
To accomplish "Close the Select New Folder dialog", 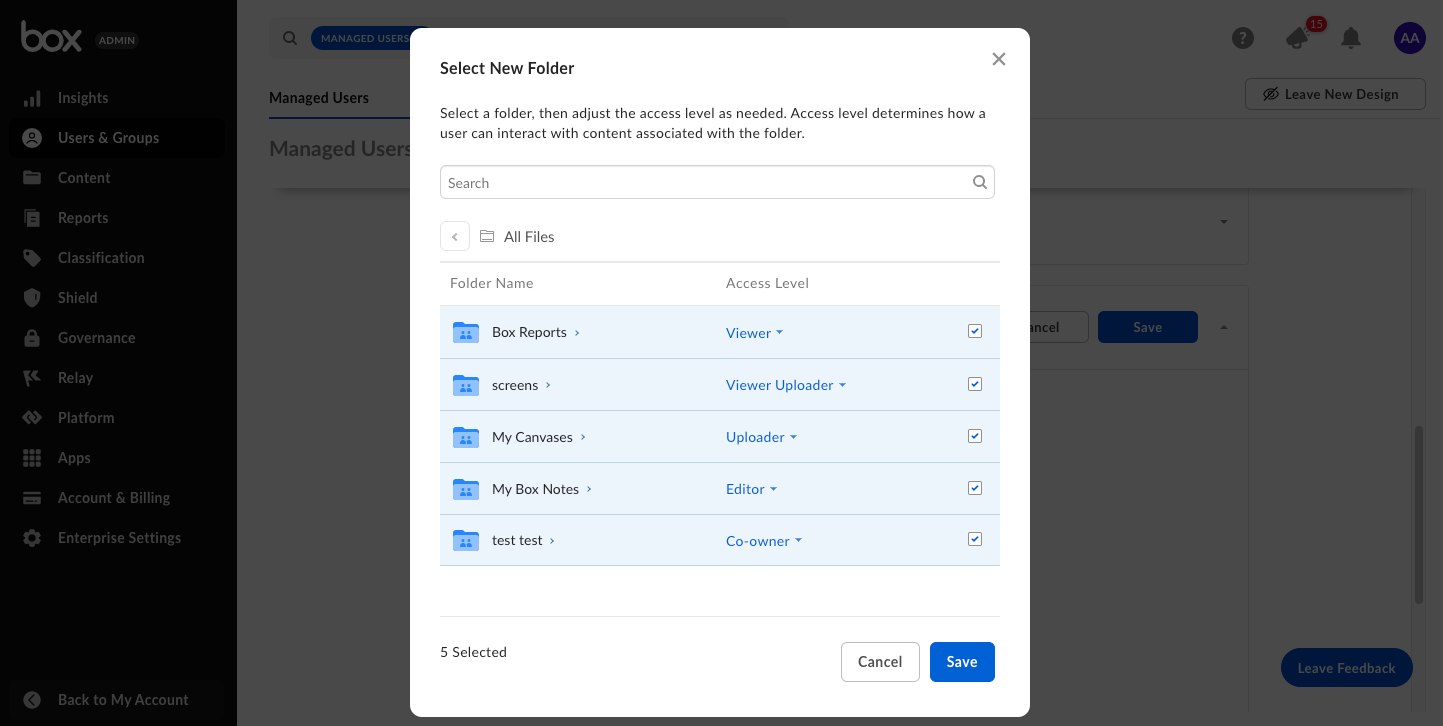I will (998, 59).
